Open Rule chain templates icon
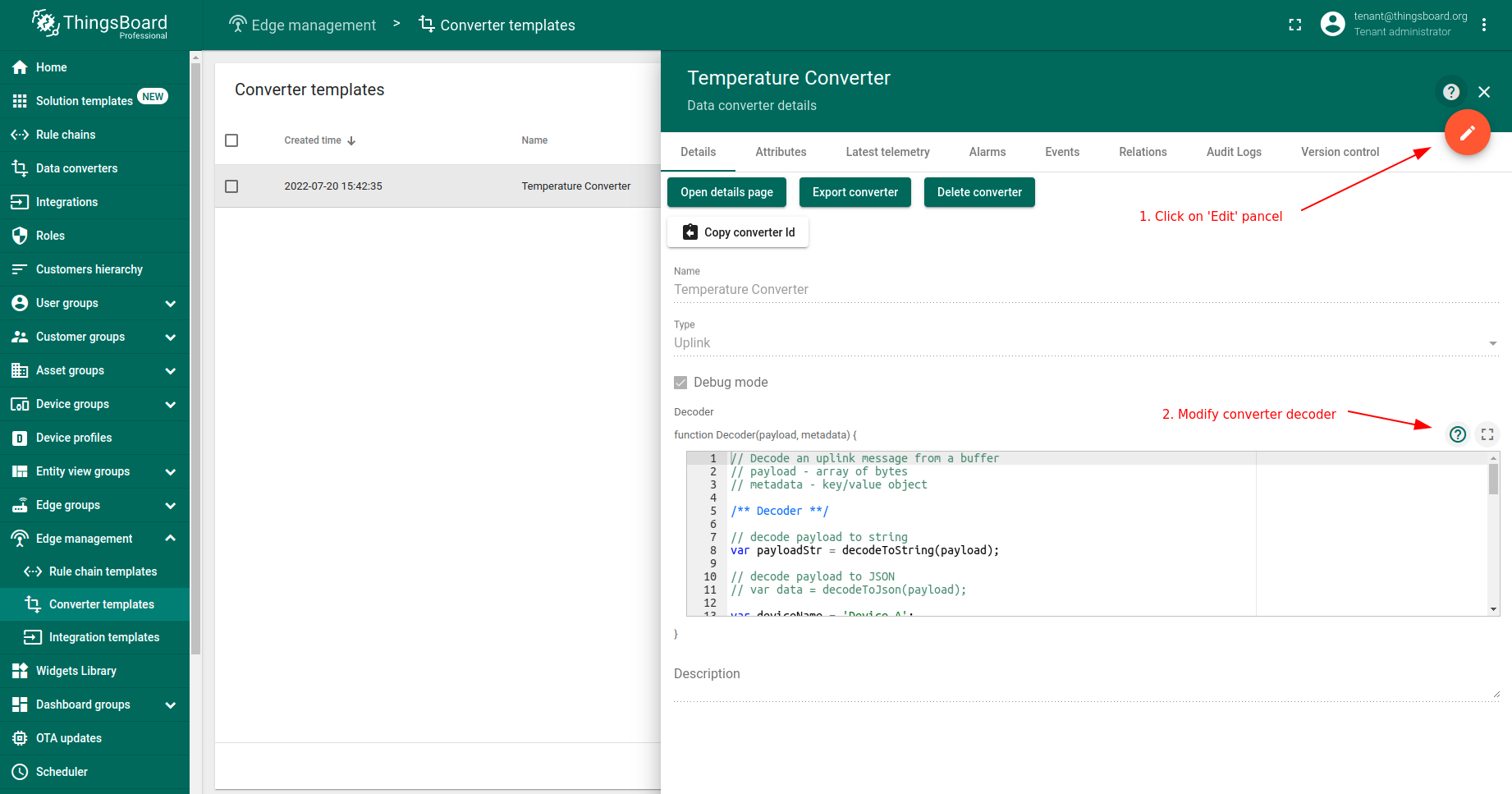This screenshot has height=794, width=1512. [33, 571]
